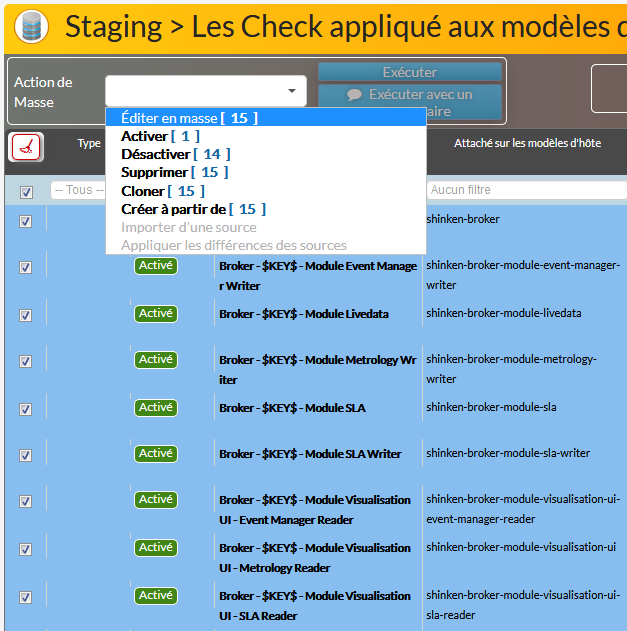Click Activé badge of Event Manager Reader row
This screenshot has height=631, width=627.
coord(156,499)
